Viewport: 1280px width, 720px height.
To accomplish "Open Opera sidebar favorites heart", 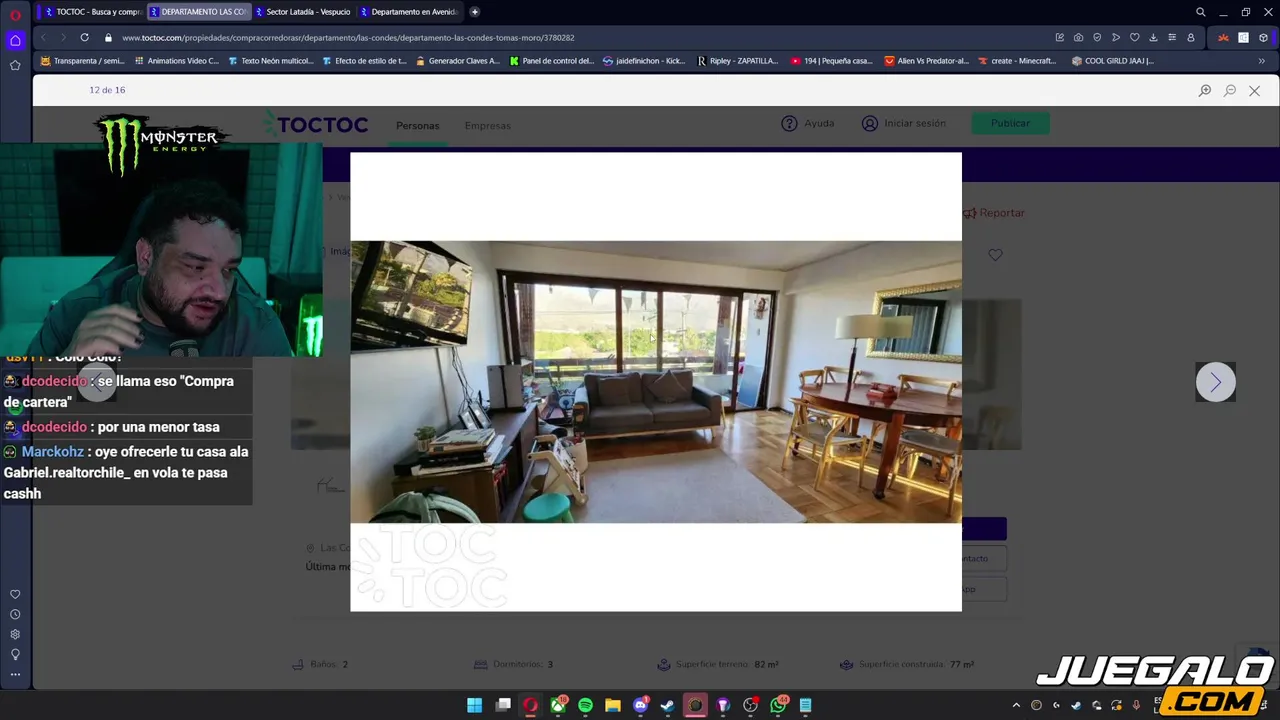I will (x=15, y=594).
